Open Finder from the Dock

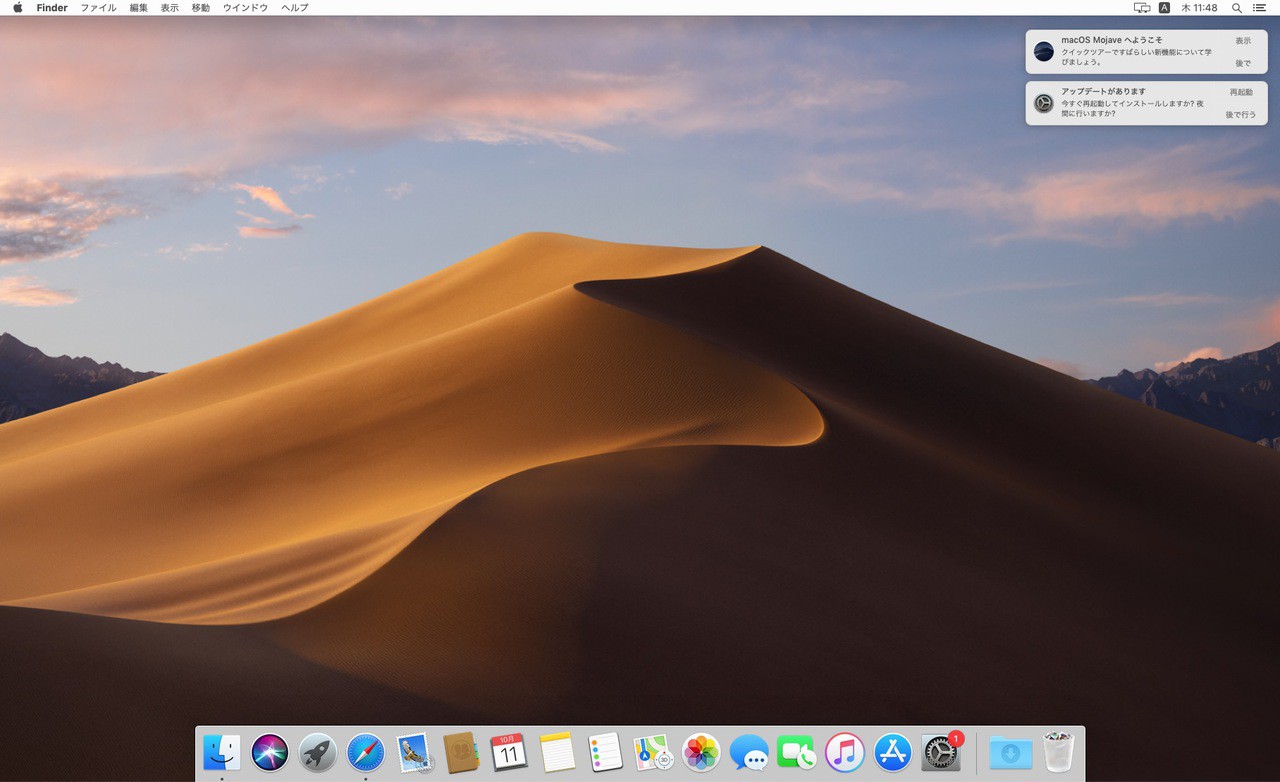(x=221, y=752)
